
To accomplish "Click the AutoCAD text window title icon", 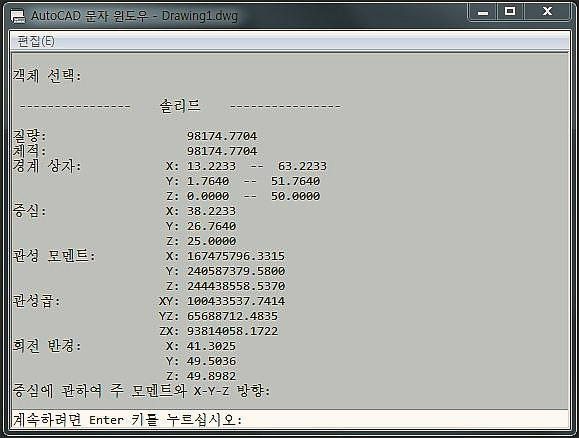I will [x=17, y=17].
